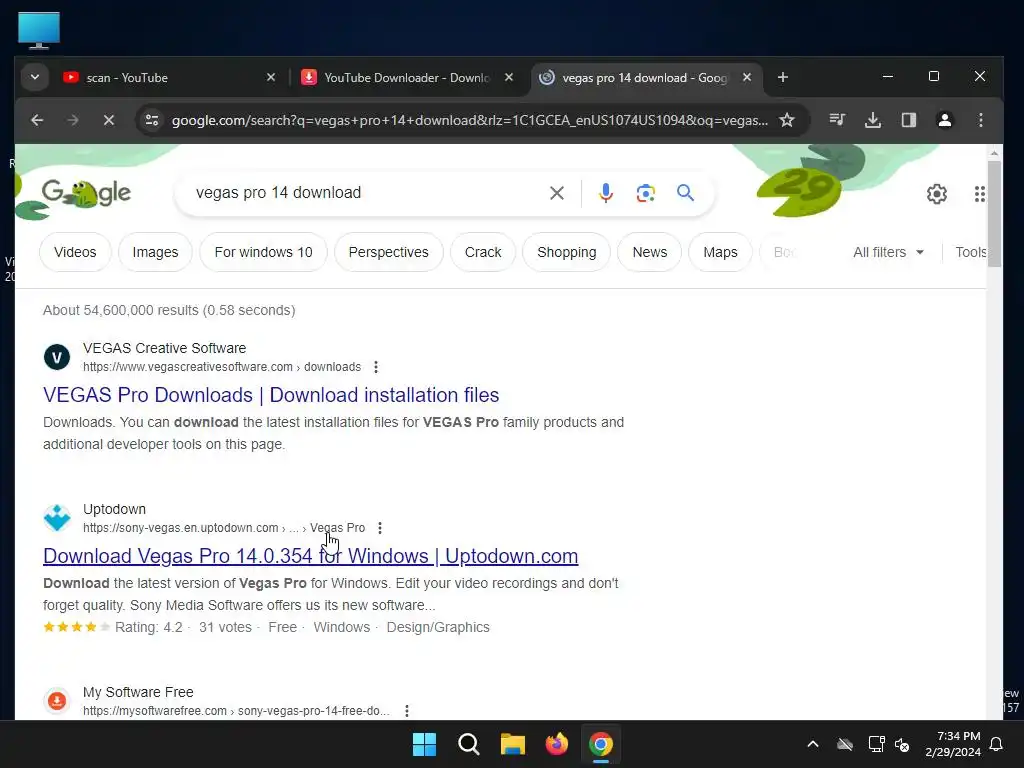This screenshot has width=1024, height=768.
Task: Open options for the VEGAS Creative Software result
Action: pos(376,367)
